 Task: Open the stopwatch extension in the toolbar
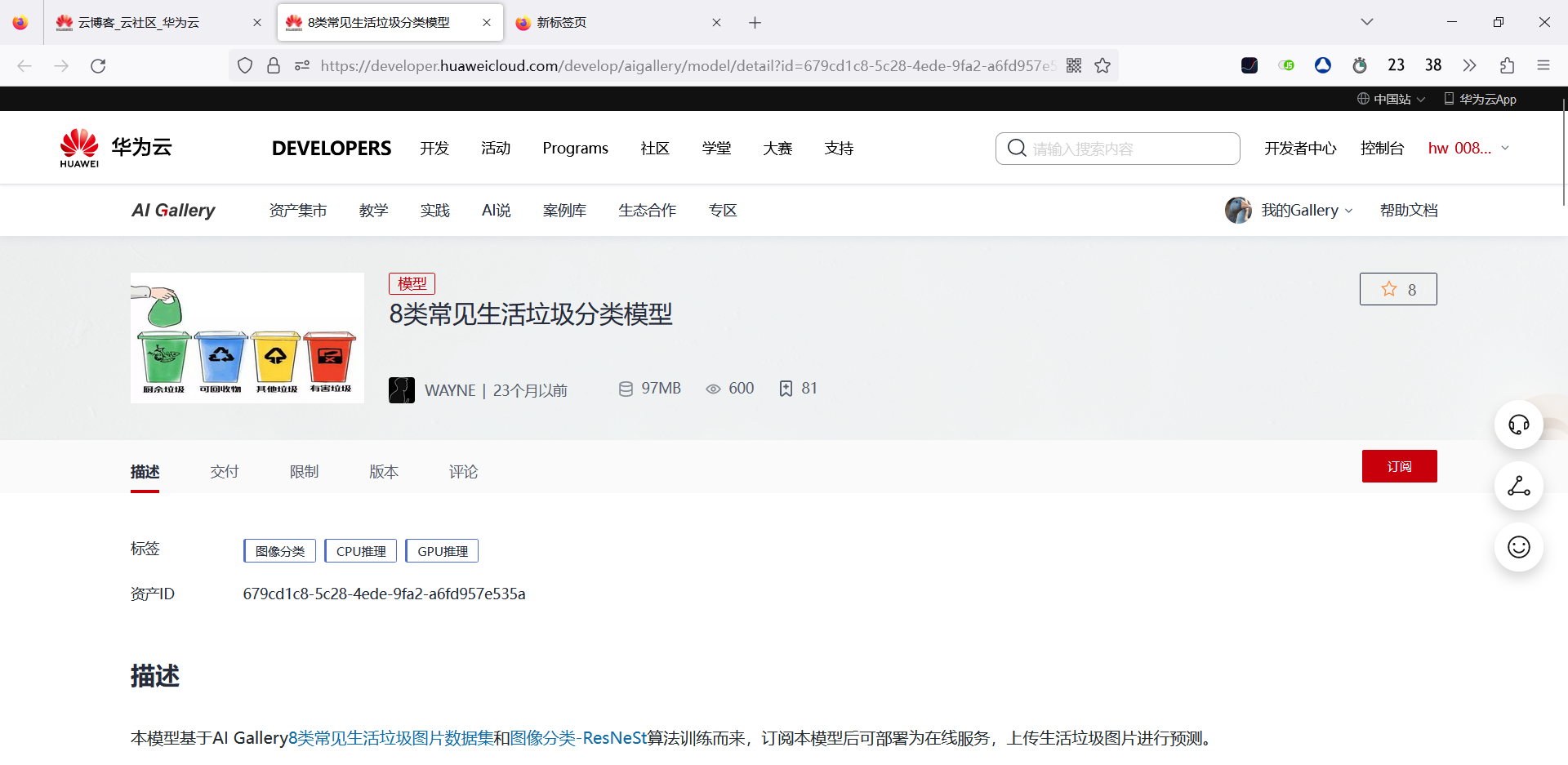point(1360,65)
